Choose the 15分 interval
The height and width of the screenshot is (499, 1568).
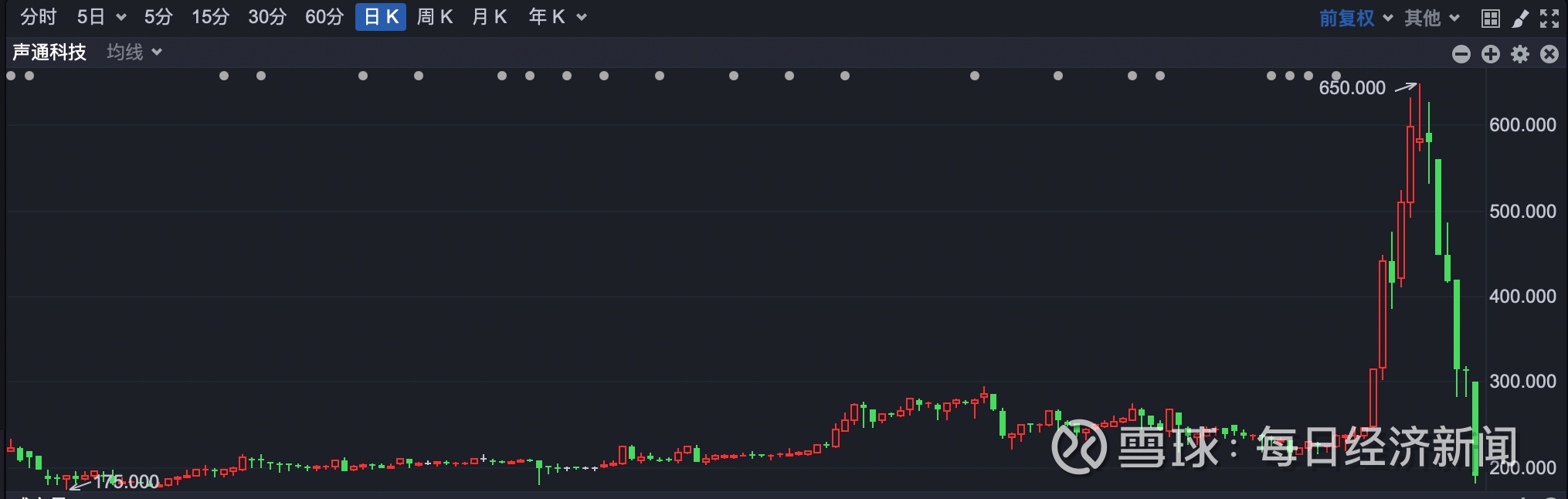tap(210, 17)
